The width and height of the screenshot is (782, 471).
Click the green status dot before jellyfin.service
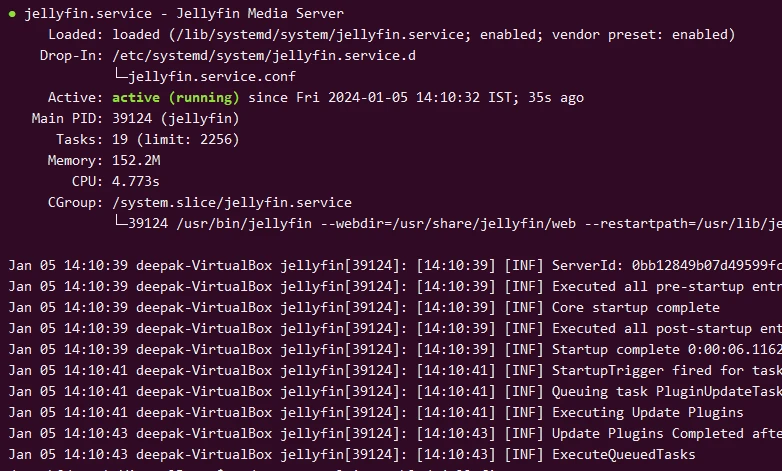(12, 14)
